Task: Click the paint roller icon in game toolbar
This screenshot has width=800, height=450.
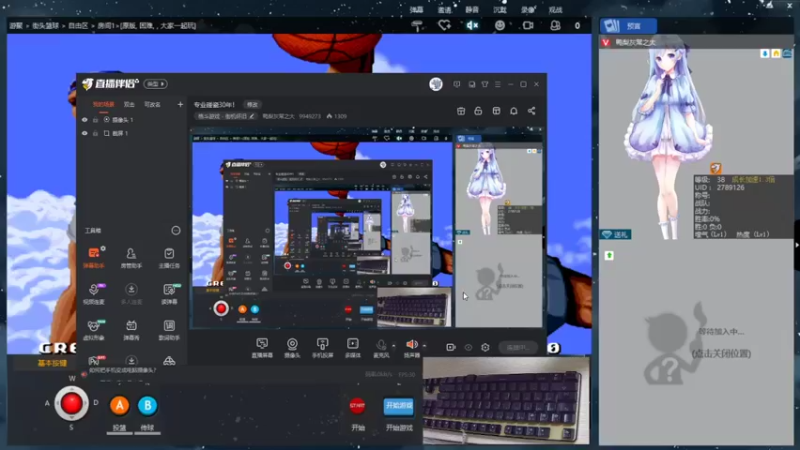Action: coord(417,26)
